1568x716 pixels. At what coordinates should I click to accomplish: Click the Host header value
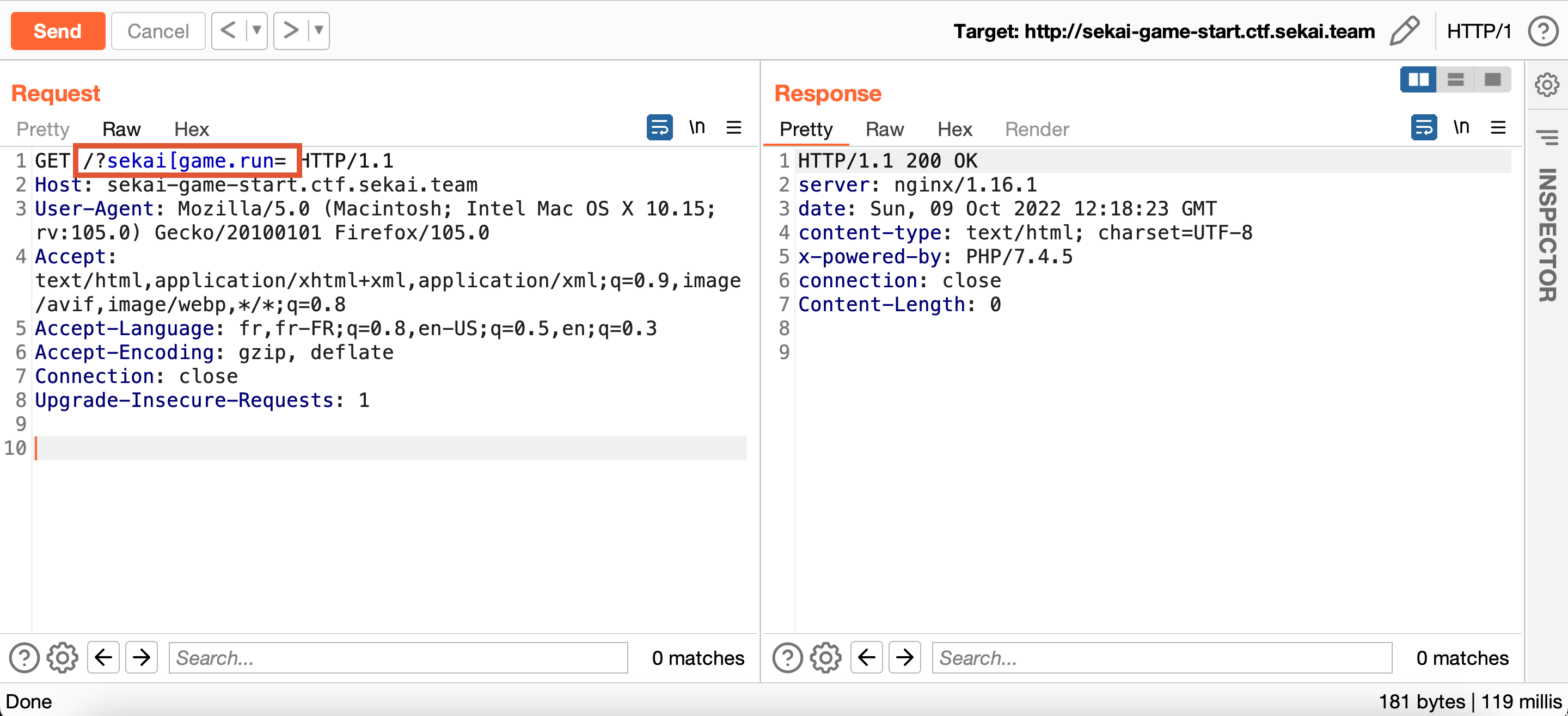point(292,185)
